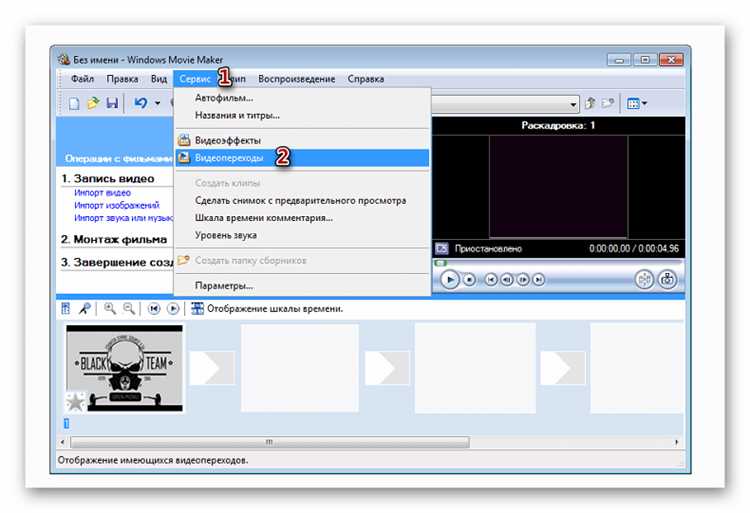Expand the 2. Монтаж фильма section
Image resolution: width=750 pixels, height=513 pixels.
(x=114, y=240)
